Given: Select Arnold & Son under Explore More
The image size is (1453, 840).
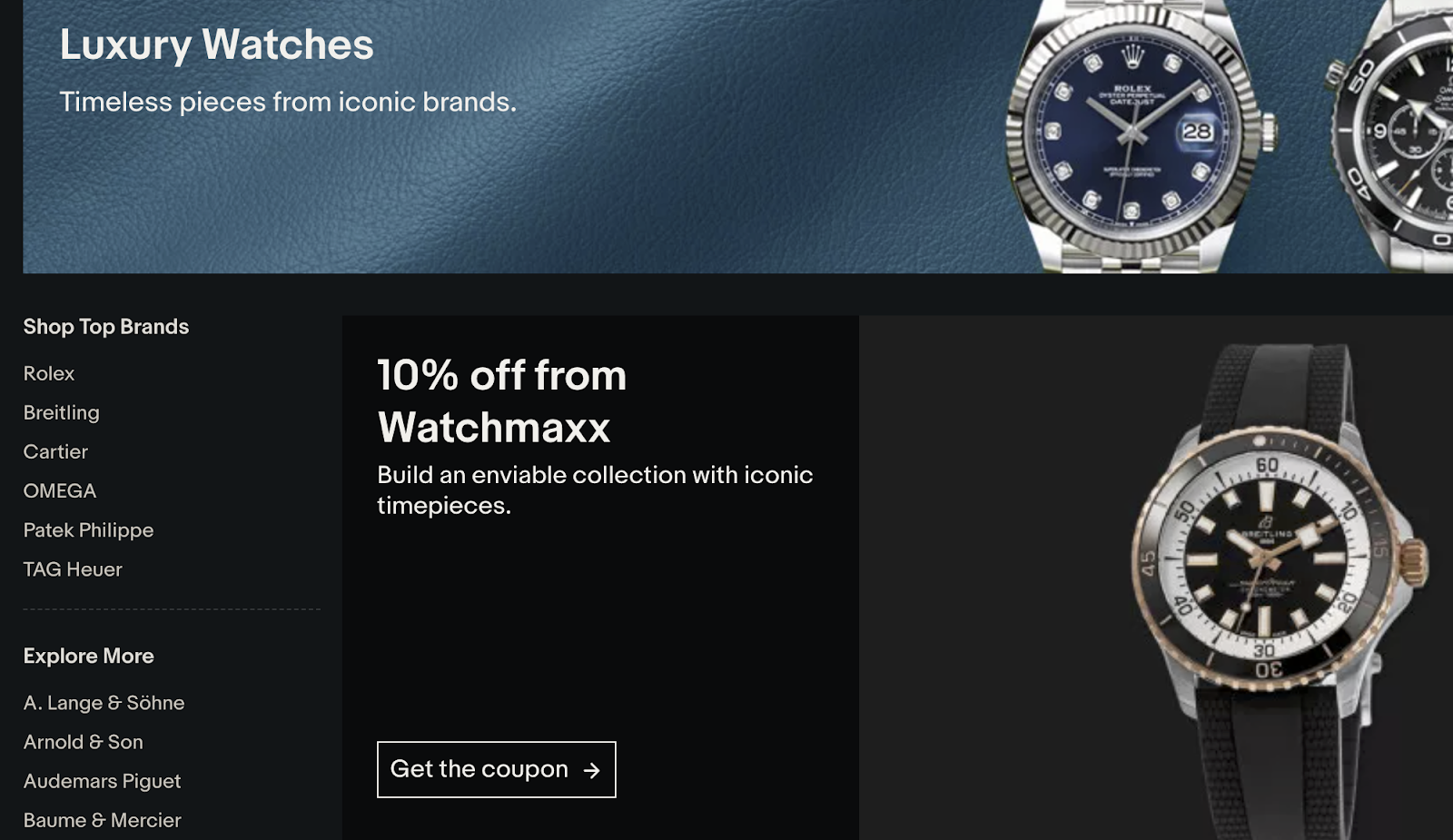Looking at the screenshot, I should coord(84,742).
